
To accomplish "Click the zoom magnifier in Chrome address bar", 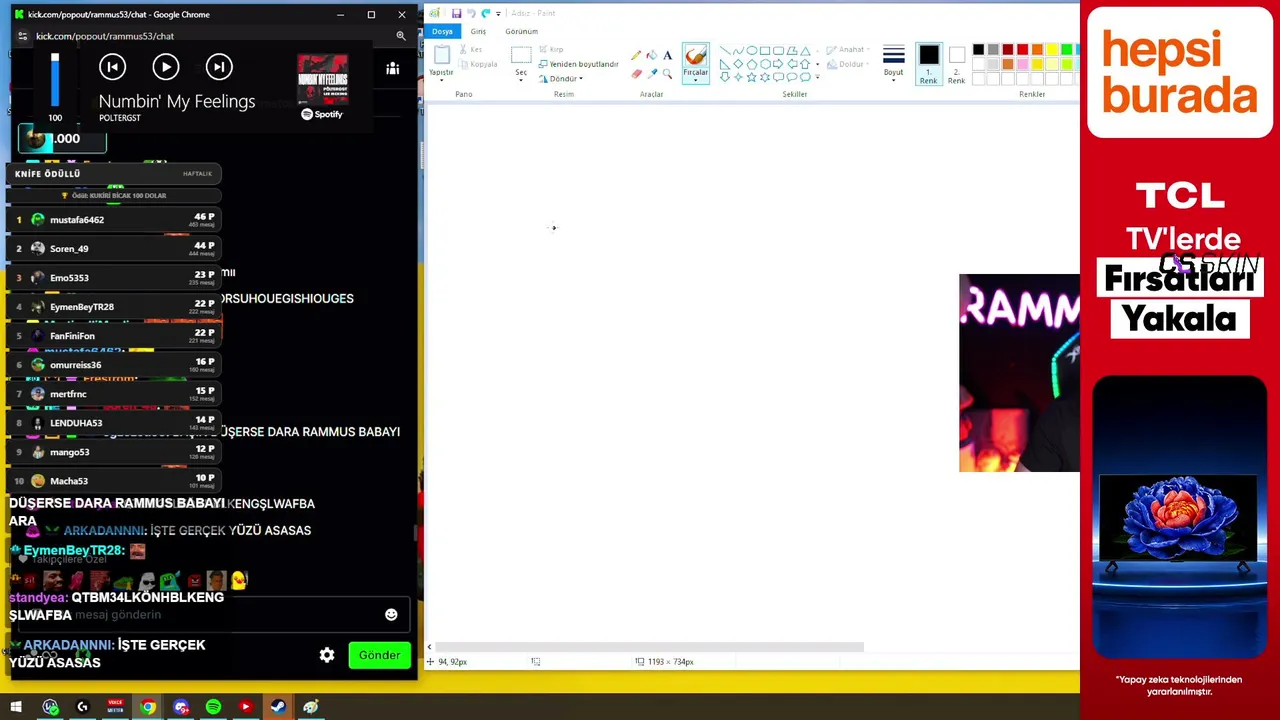I will [401, 36].
